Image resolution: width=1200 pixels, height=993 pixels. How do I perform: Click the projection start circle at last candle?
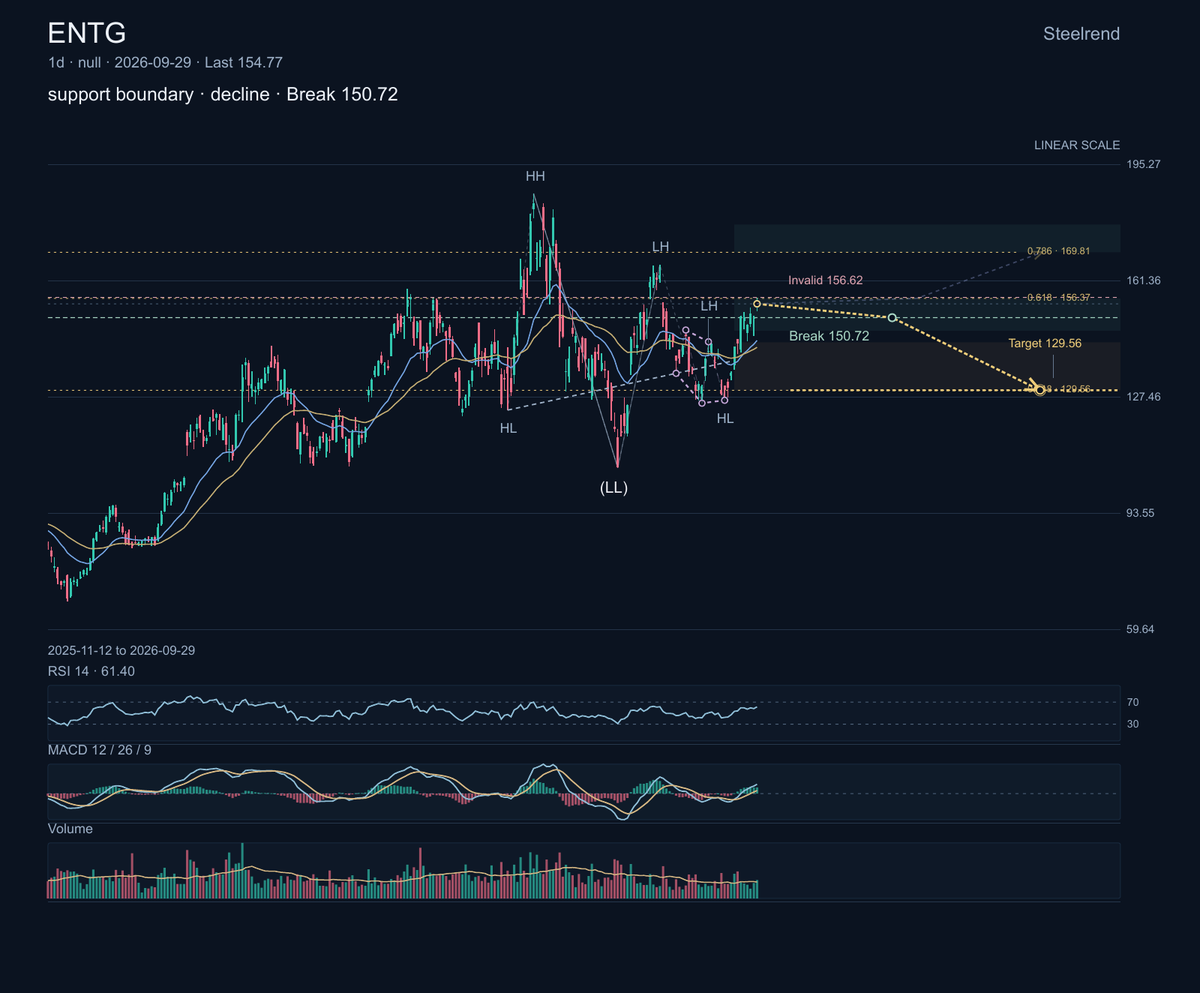coord(757,303)
